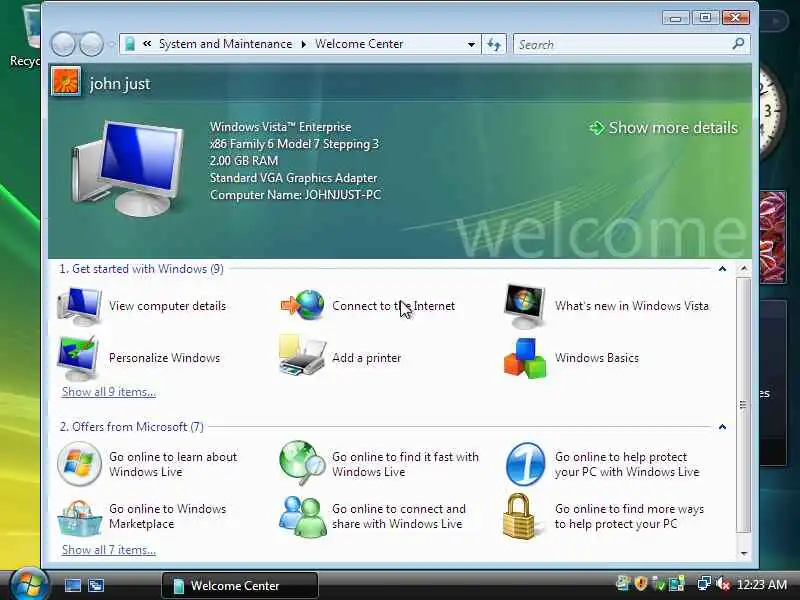Click the security shield tray icon
The width and height of the screenshot is (800, 600).
coord(641,583)
